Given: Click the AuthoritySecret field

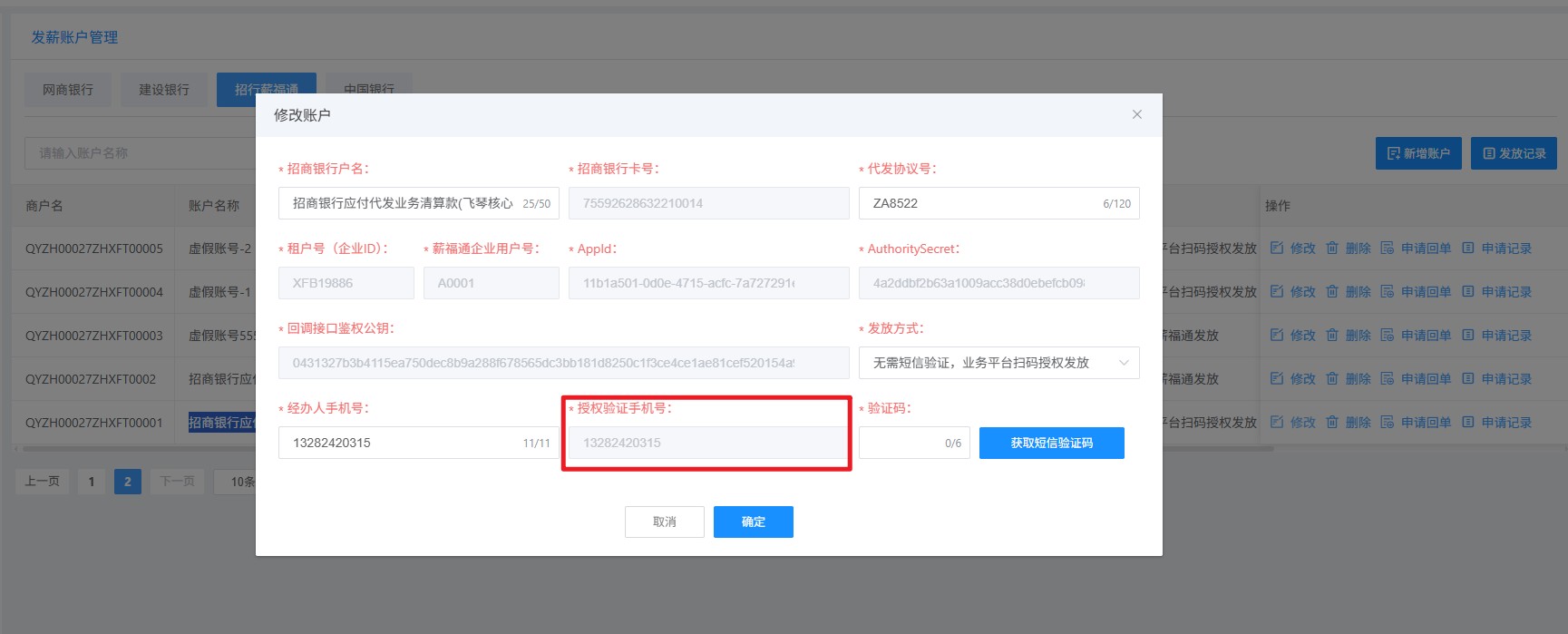Looking at the screenshot, I should click(998, 283).
